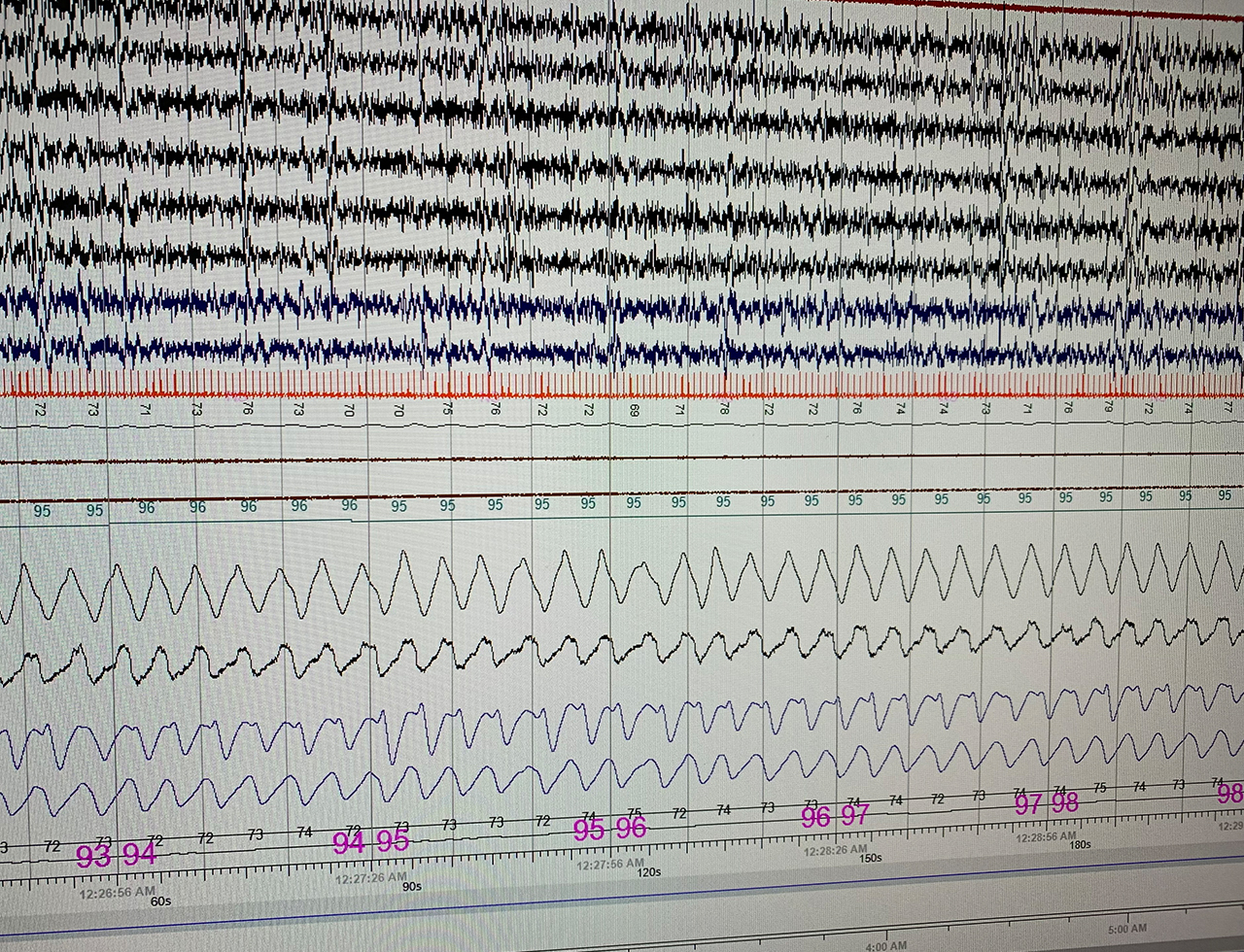Screen dimensions: 1244x952
Task: Select the magenta 96 97 annotation
Action: point(835,817)
